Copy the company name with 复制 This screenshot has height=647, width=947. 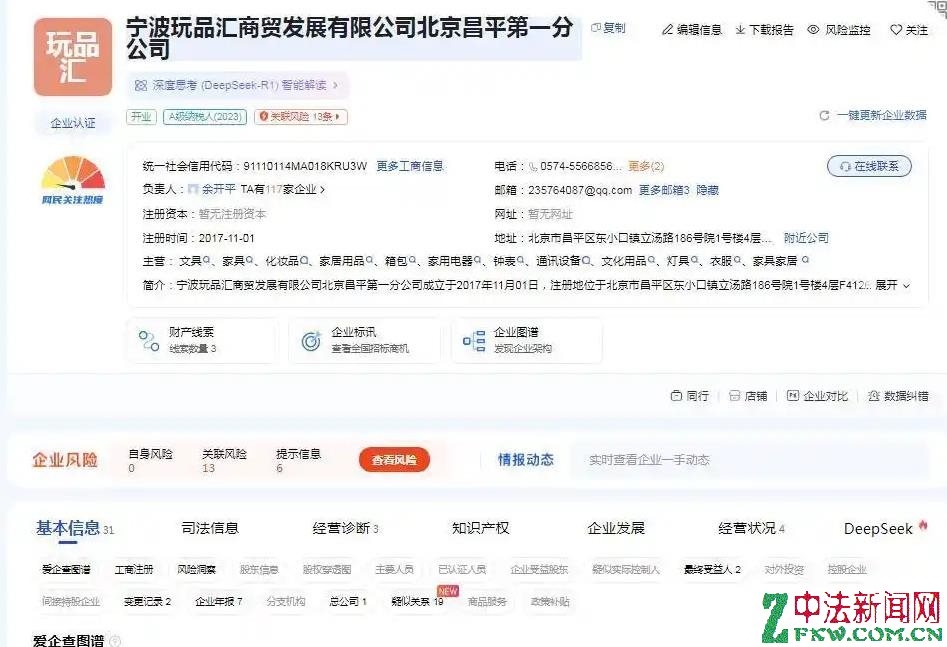click(x=608, y=28)
